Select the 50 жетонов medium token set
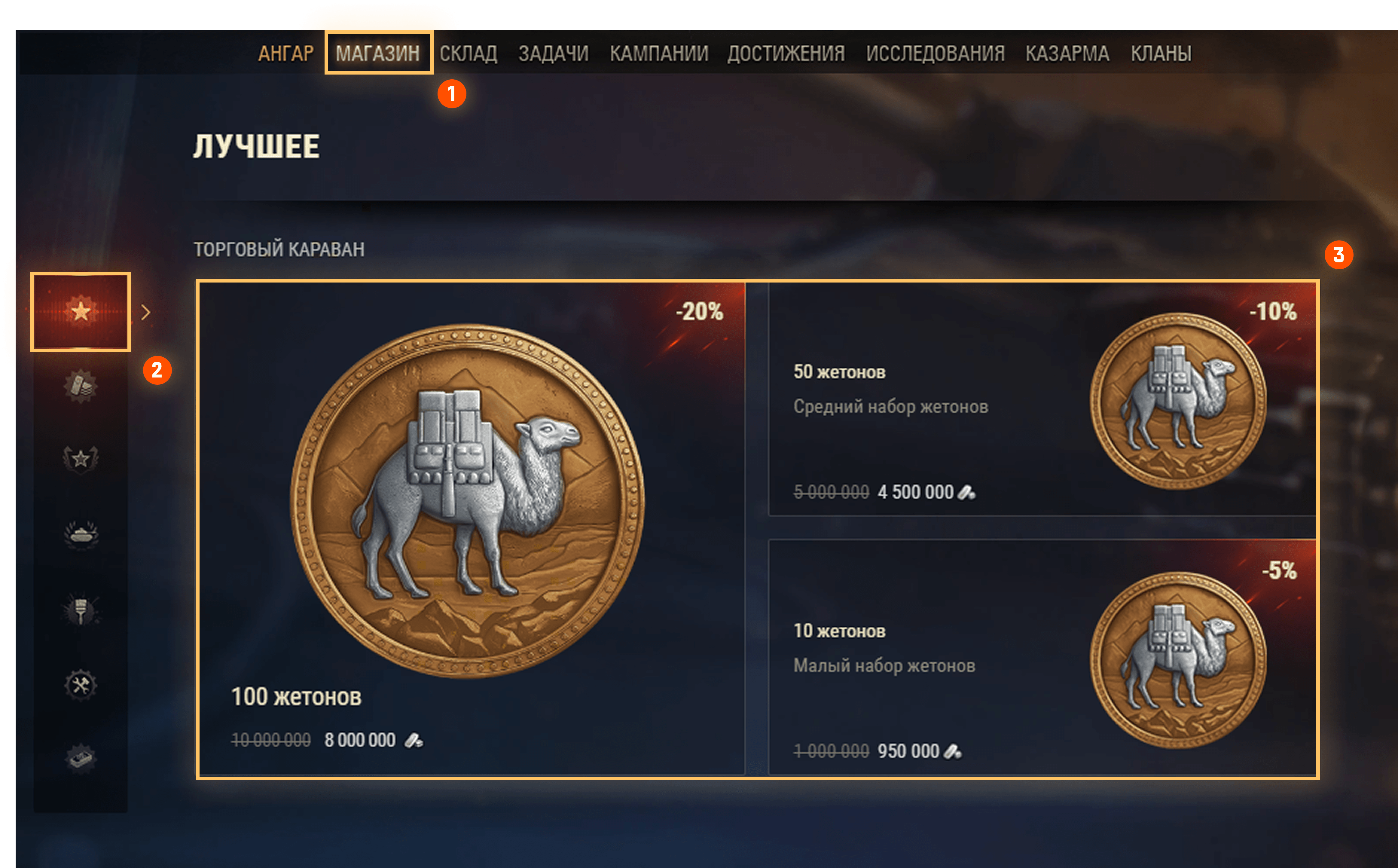Screen dimensions: 1398x868 pos(1042,399)
